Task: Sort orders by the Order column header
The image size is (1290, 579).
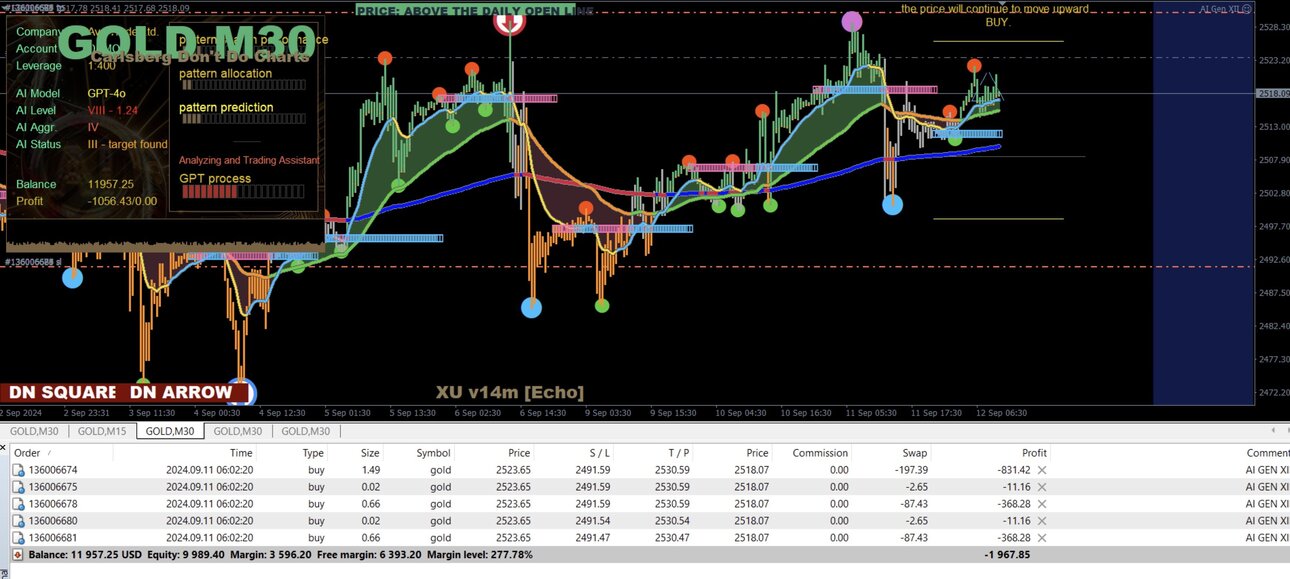Action: pyautogui.click(x=27, y=453)
